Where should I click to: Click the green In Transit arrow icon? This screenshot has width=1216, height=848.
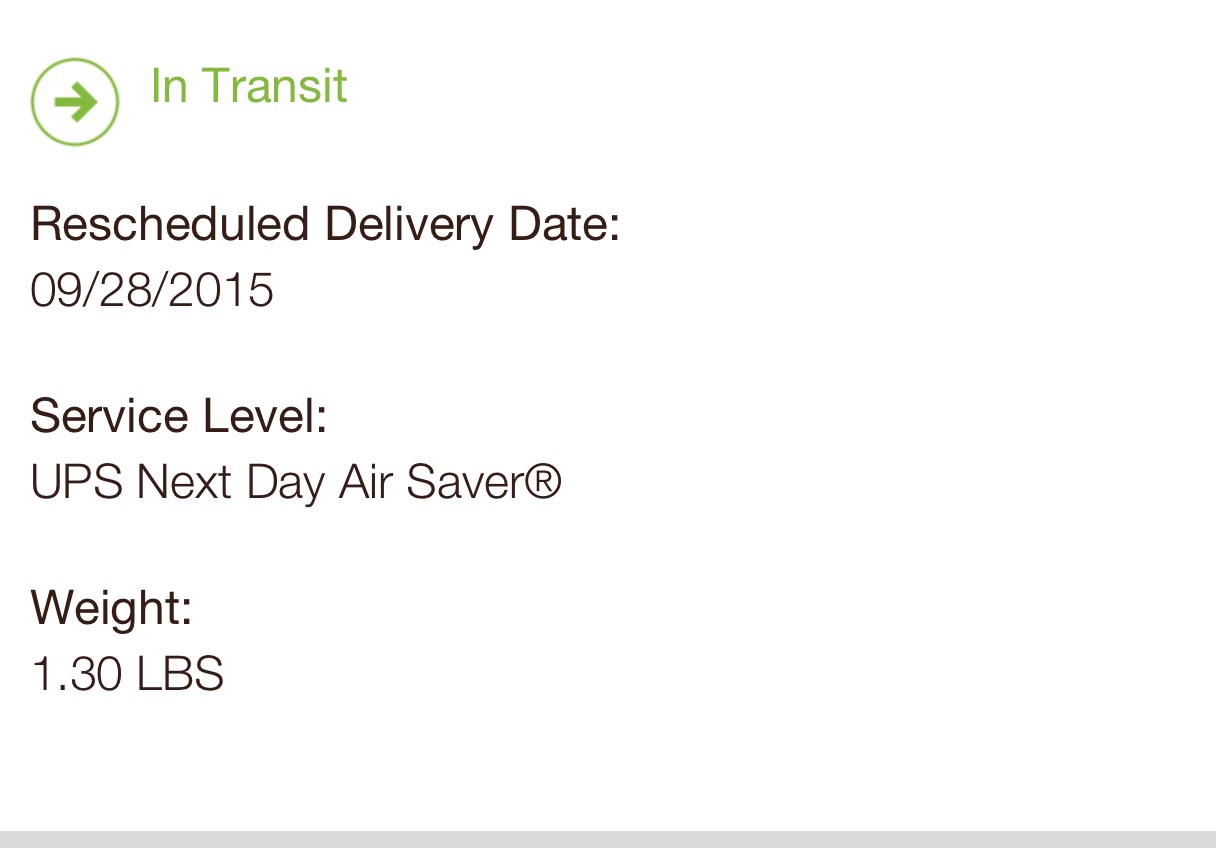coord(75,101)
